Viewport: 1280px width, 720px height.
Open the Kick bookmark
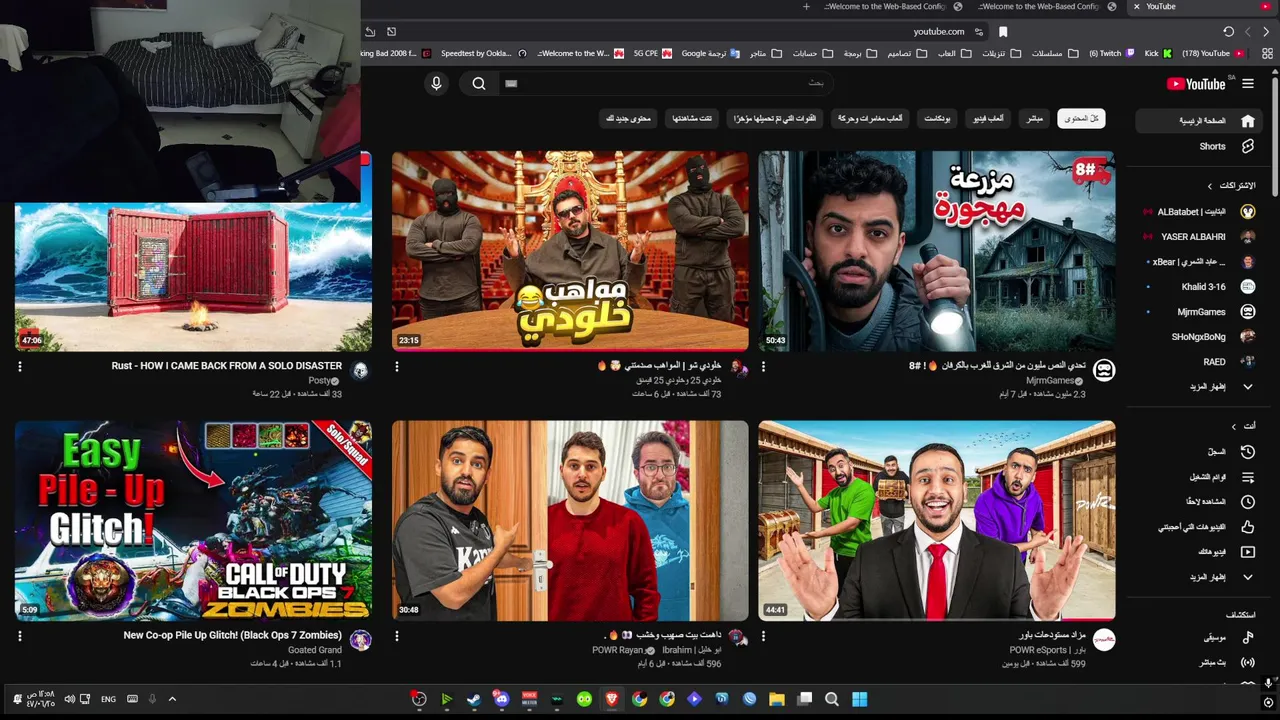point(1157,53)
